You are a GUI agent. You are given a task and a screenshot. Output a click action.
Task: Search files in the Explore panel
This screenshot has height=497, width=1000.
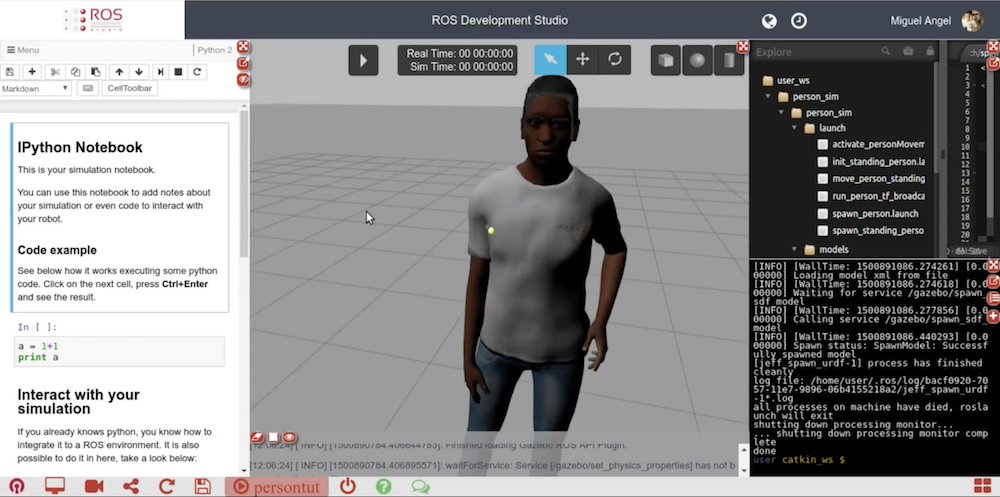tap(885, 52)
